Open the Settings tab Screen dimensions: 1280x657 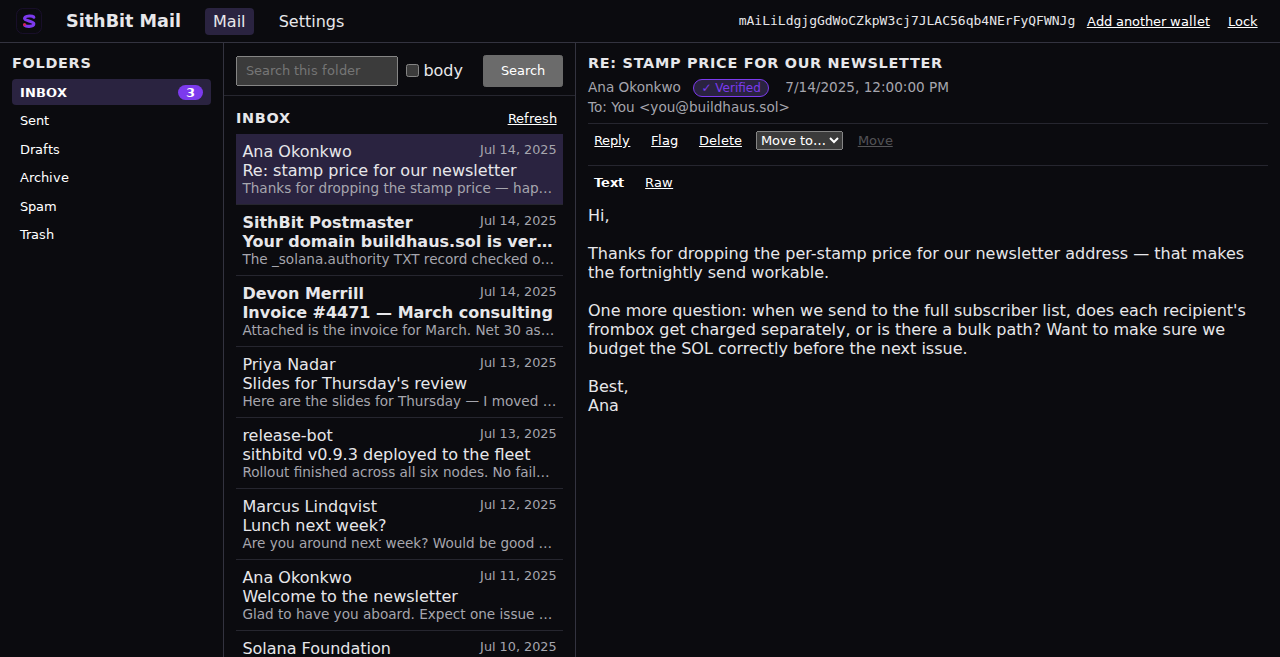pos(311,21)
